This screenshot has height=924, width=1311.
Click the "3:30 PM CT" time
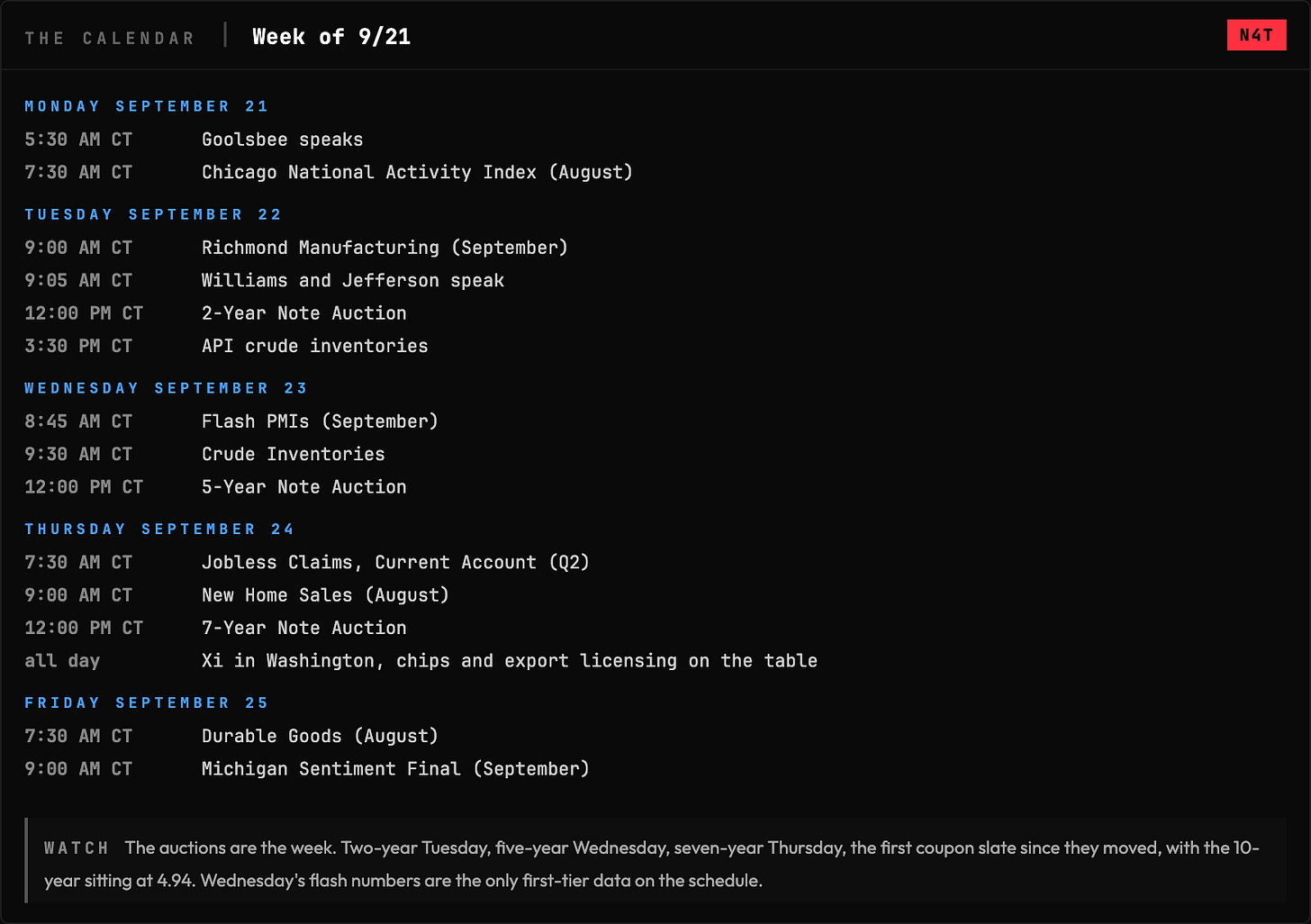coord(78,346)
